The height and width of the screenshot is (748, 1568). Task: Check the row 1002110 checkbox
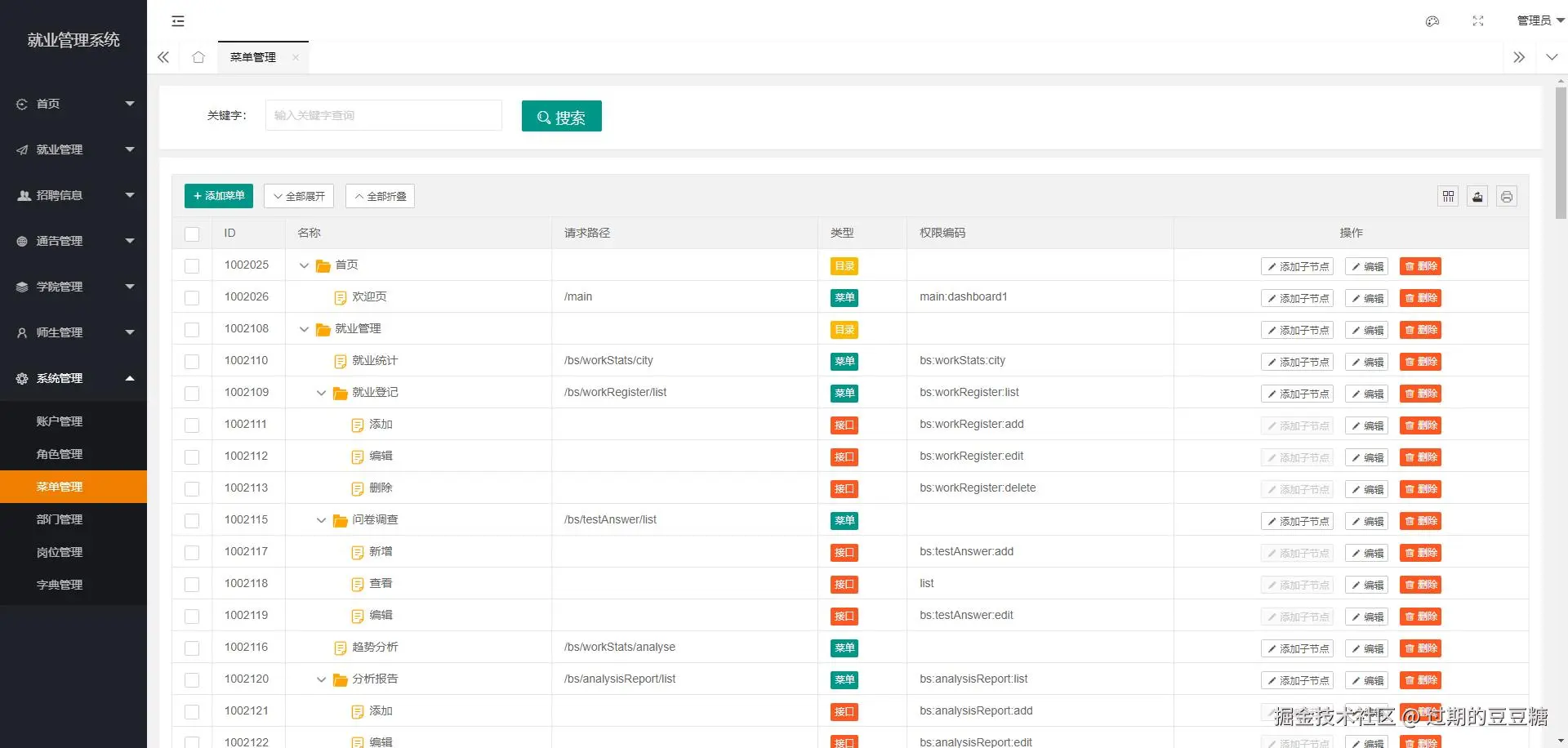point(192,361)
